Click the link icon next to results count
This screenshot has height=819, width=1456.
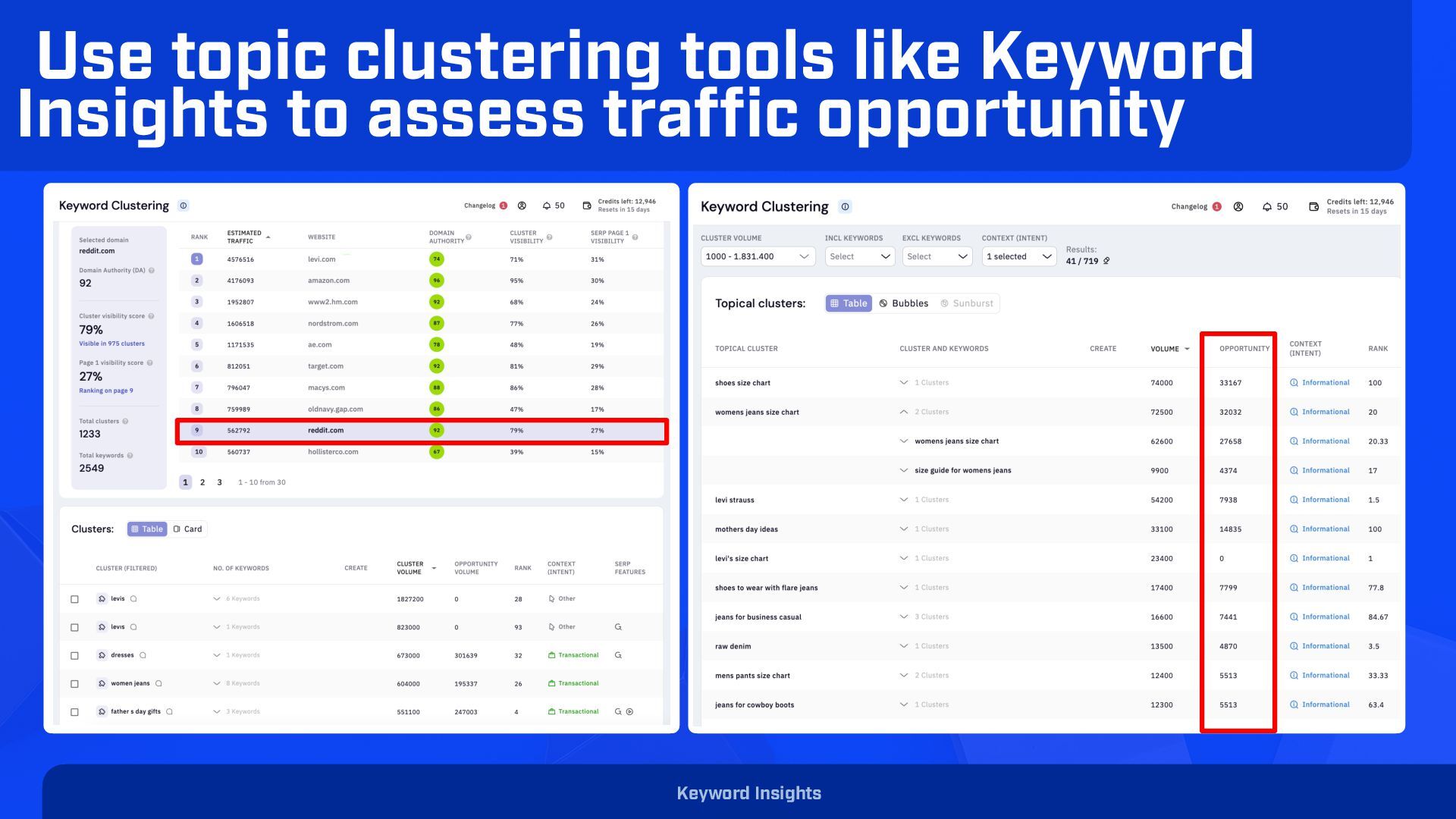(x=1106, y=261)
